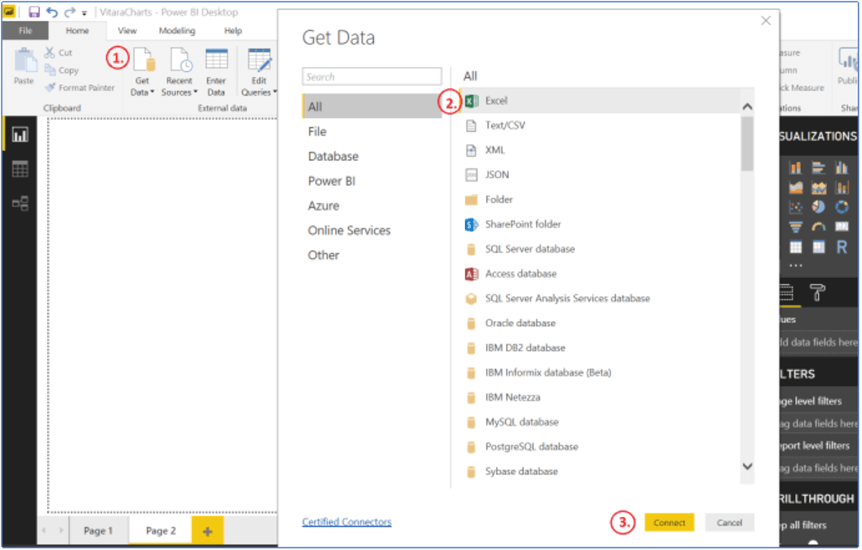Select the Page 2 tab
This screenshot has width=862, height=550.
[161, 531]
